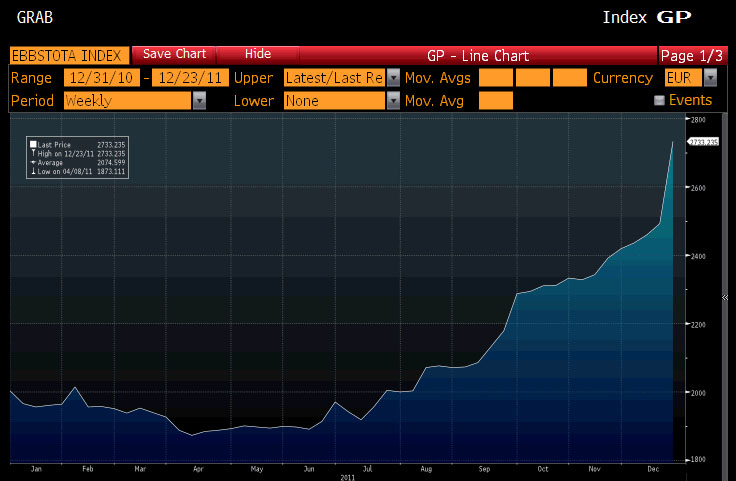Click the Hide button
Screen dimensions: 736x481
[258, 54]
